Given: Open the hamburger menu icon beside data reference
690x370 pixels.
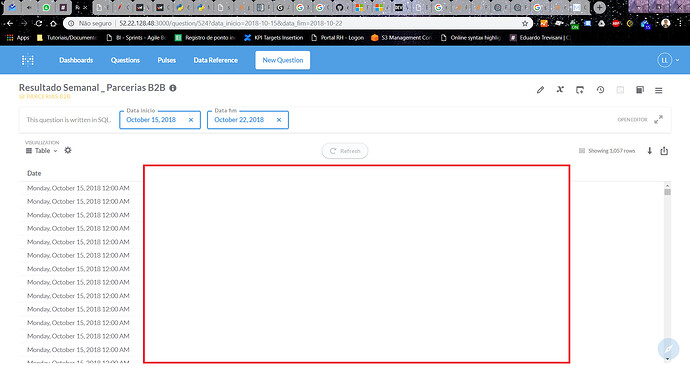Looking at the screenshot, I should coord(659,90).
